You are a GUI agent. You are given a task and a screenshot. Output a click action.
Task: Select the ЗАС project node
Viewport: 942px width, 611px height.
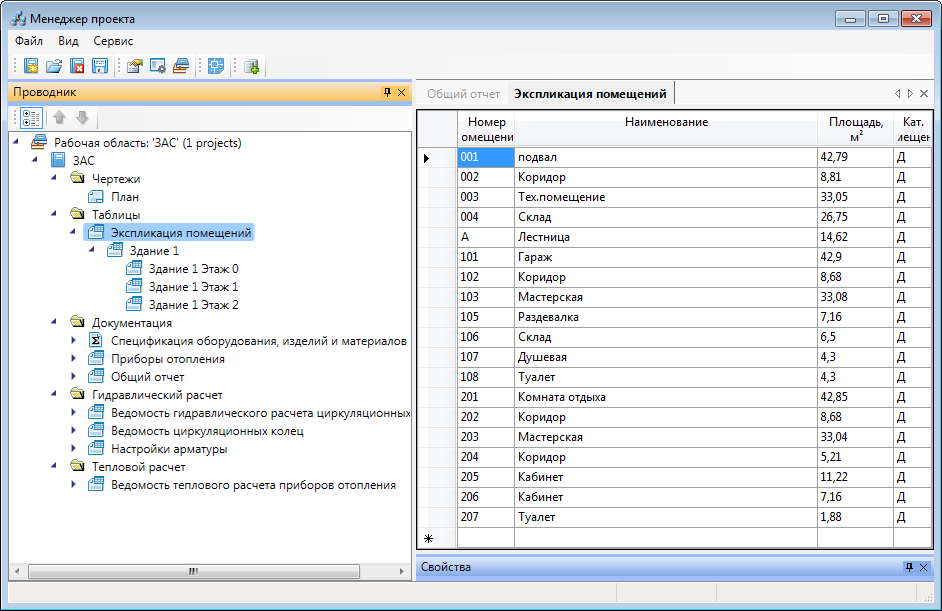point(84,160)
